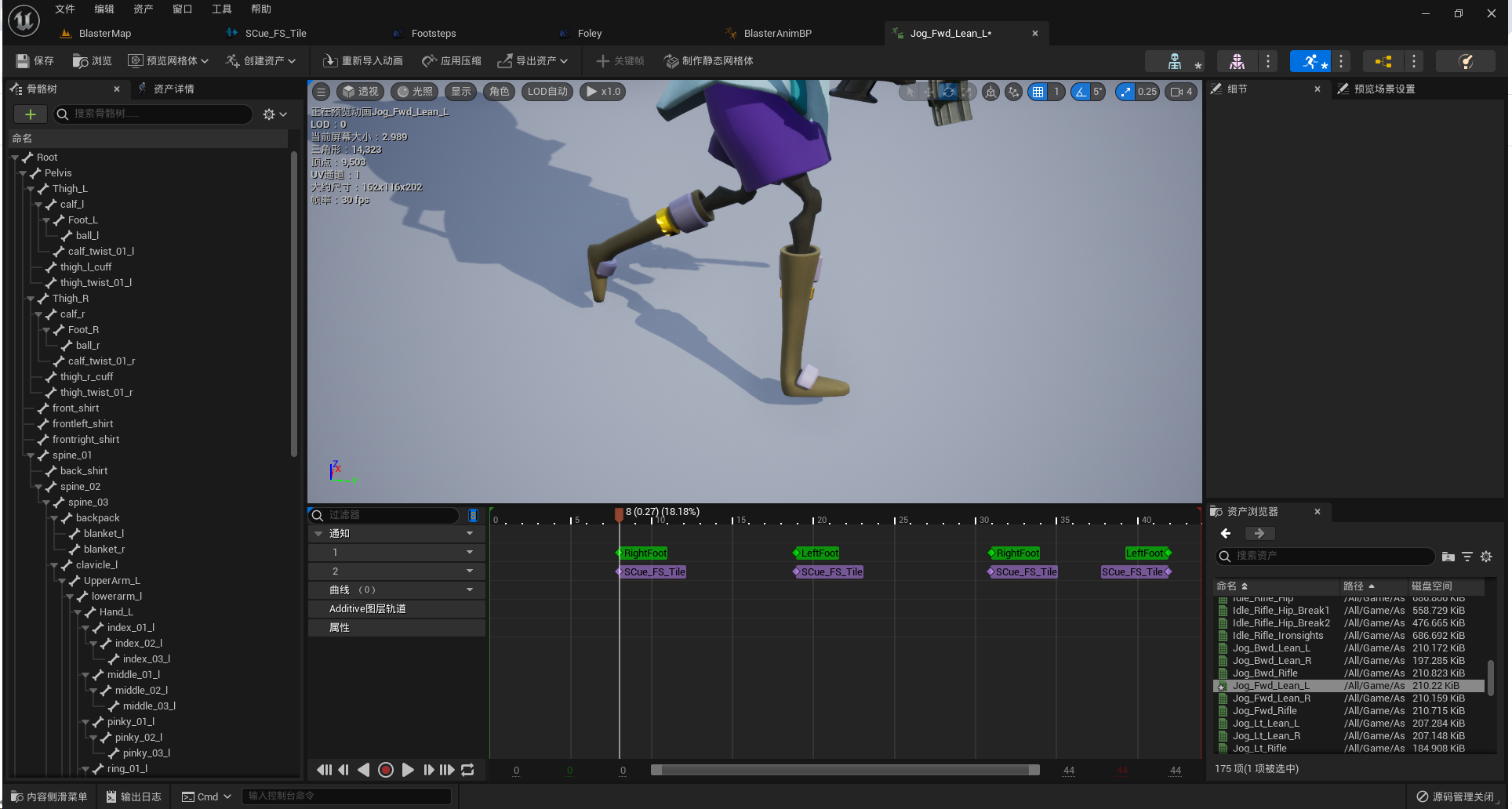Click the green add bone plus button
This screenshot has width=1512, height=809.
[x=31, y=114]
